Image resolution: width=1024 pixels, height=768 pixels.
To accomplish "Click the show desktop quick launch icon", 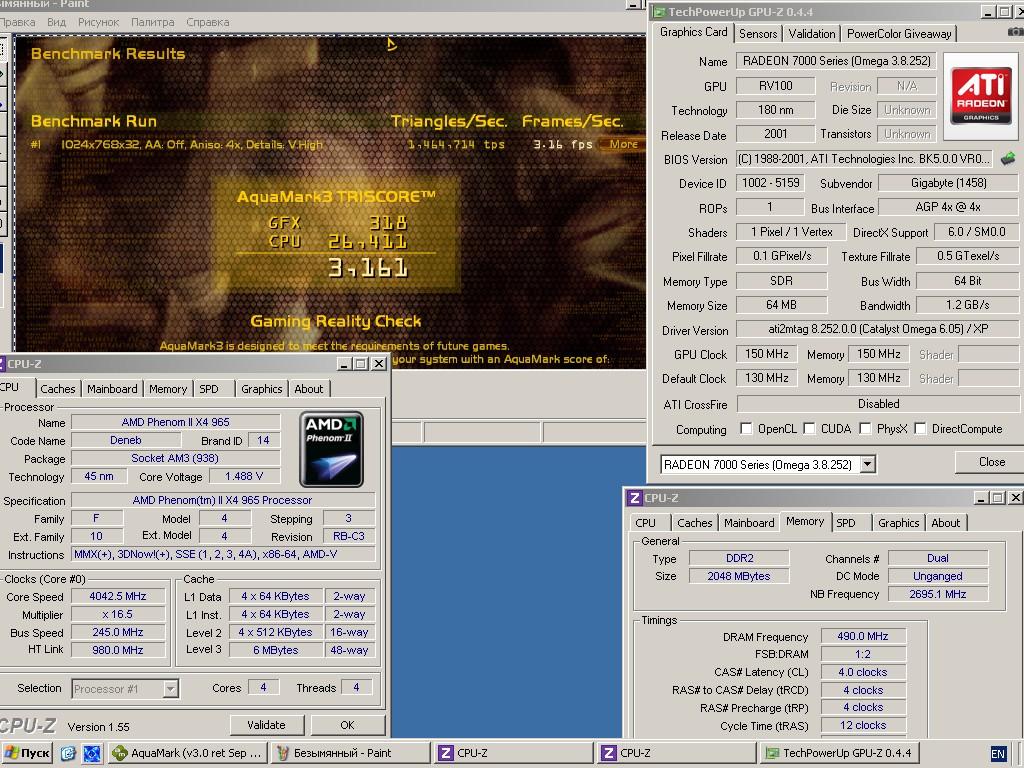I will 92,753.
